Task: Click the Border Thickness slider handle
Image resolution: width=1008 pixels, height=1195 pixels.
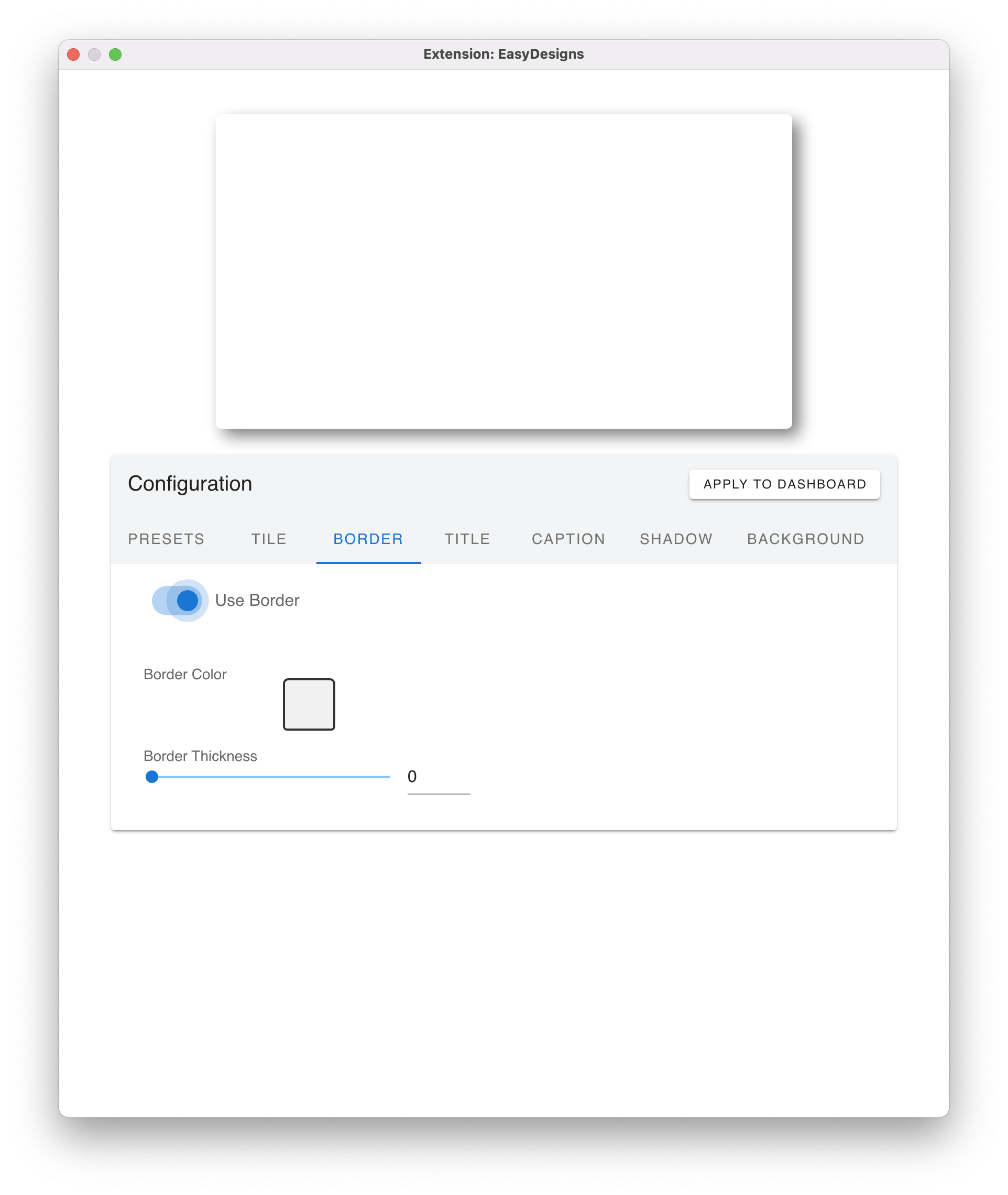Action: (151, 776)
